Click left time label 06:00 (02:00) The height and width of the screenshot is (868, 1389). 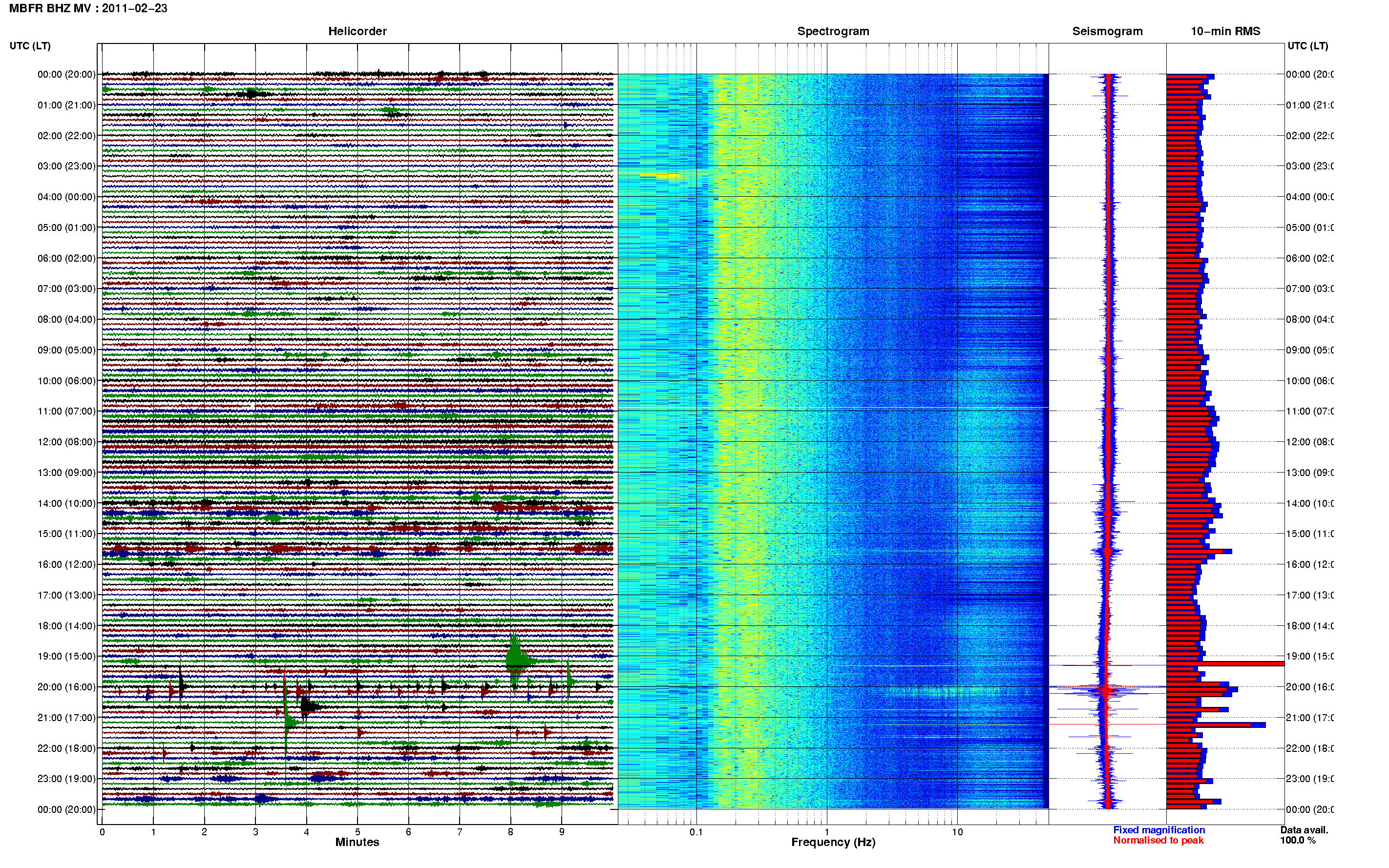pyautogui.click(x=66, y=258)
